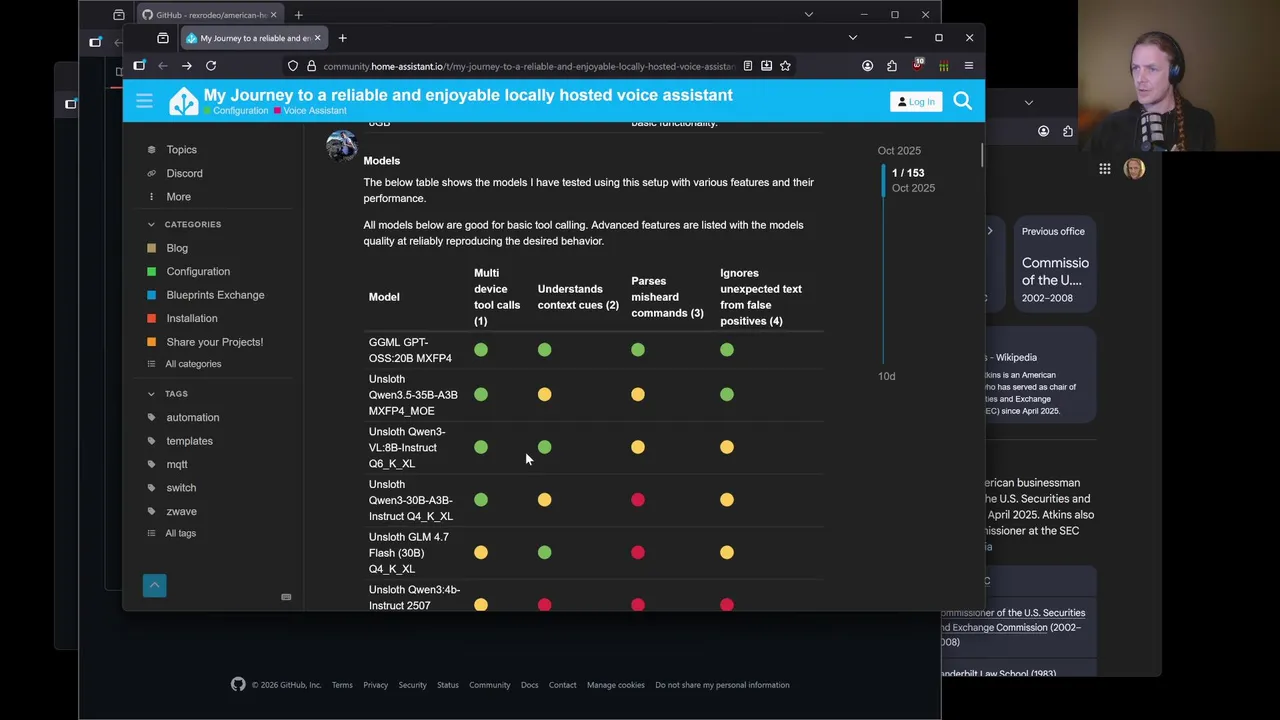Click the Home Assistant logo
This screenshot has width=1280, height=720.
click(183, 101)
